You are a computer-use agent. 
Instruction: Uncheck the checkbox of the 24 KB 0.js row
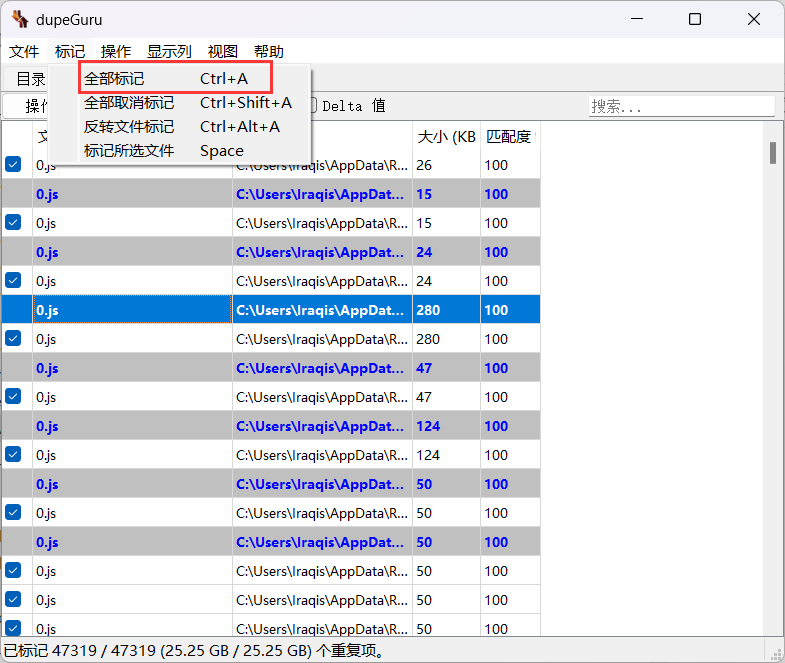tap(13, 280)
